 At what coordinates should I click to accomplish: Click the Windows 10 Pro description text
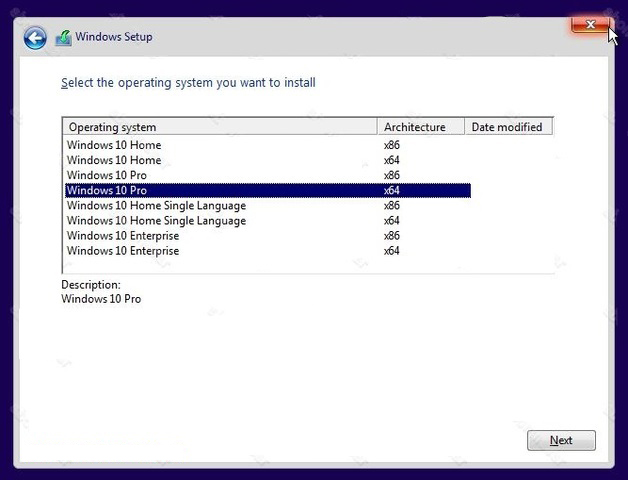[101, 299]
